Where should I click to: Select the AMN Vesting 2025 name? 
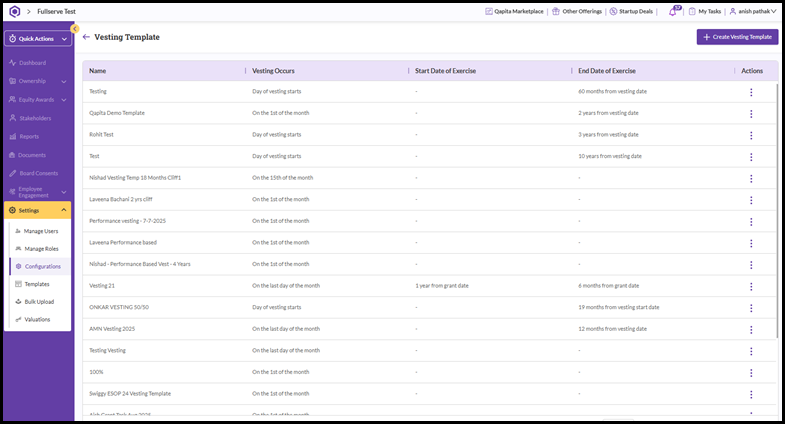tap(112, 329)
